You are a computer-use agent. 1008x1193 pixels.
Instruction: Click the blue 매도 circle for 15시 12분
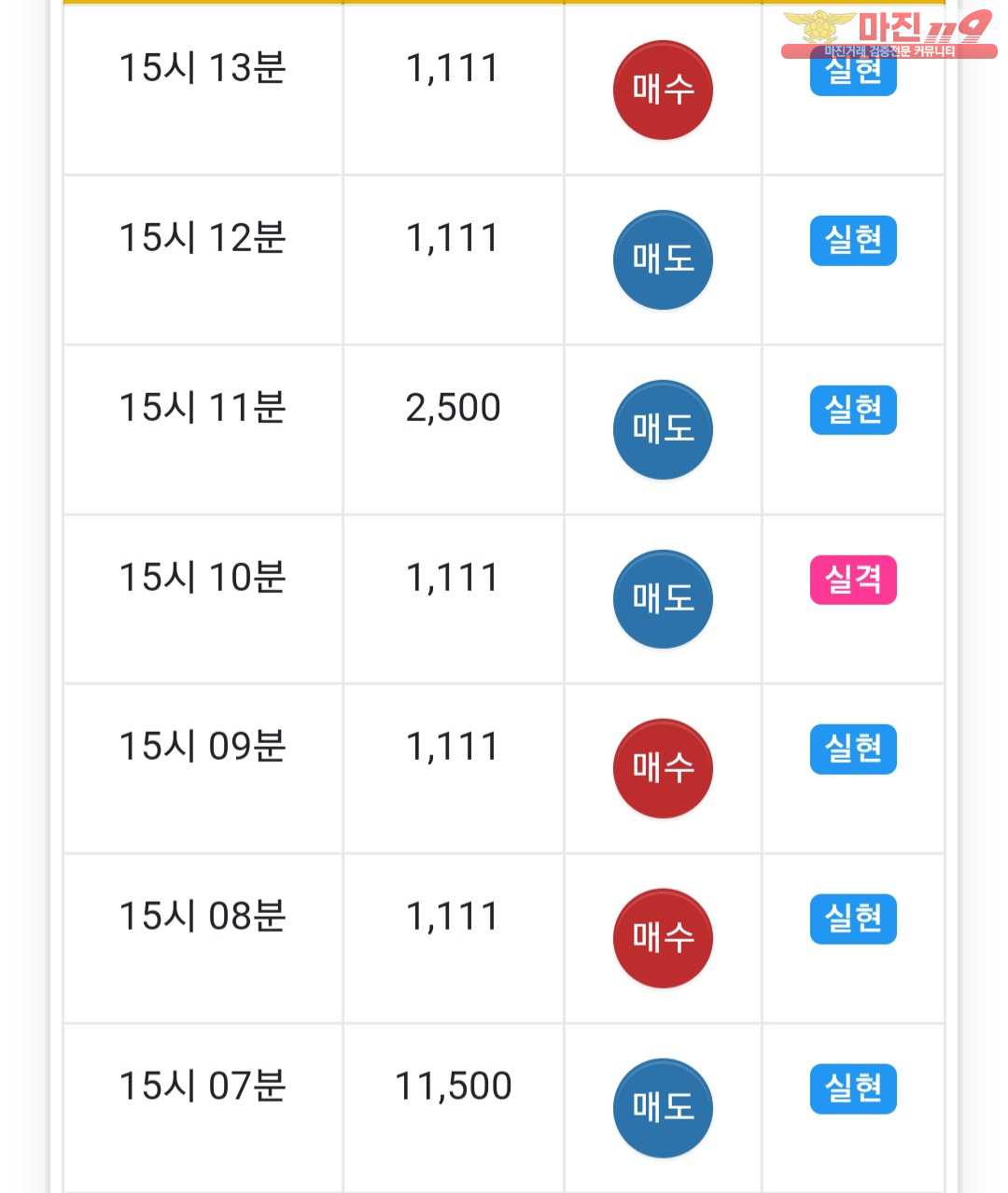pyautogui.click(x=663, y=260)
